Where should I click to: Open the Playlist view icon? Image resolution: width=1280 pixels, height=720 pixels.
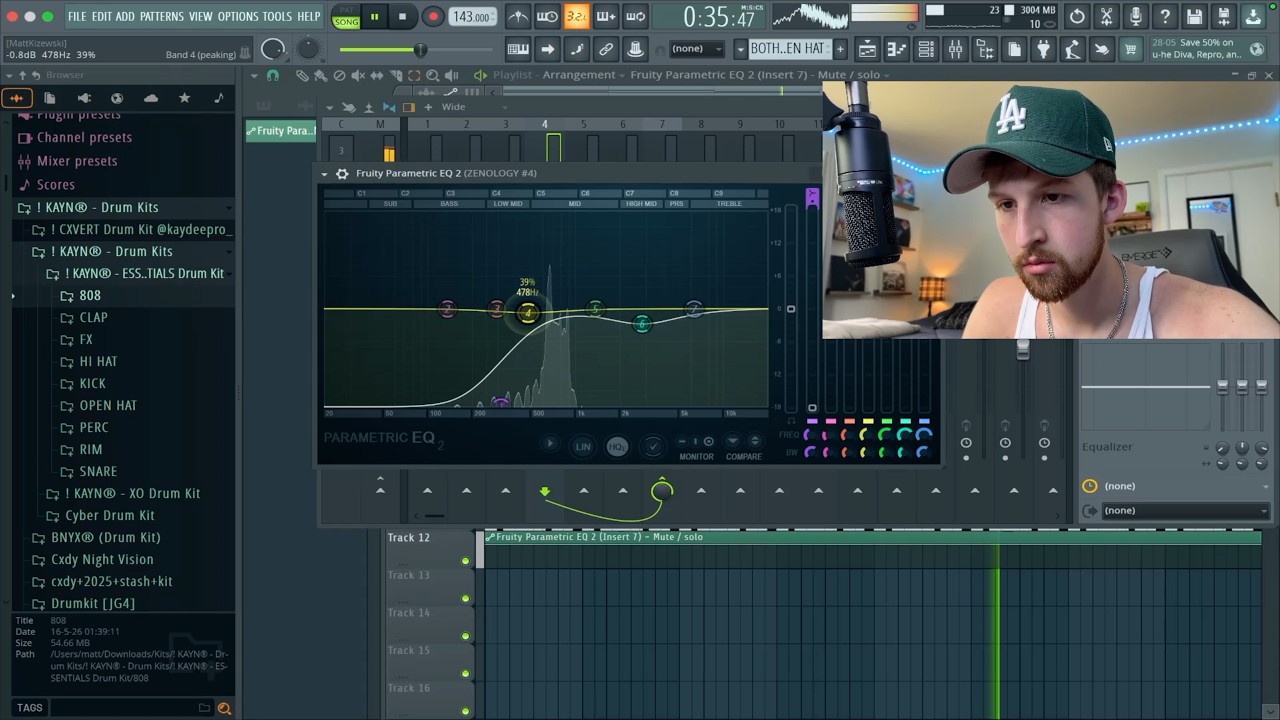point(867,49)
